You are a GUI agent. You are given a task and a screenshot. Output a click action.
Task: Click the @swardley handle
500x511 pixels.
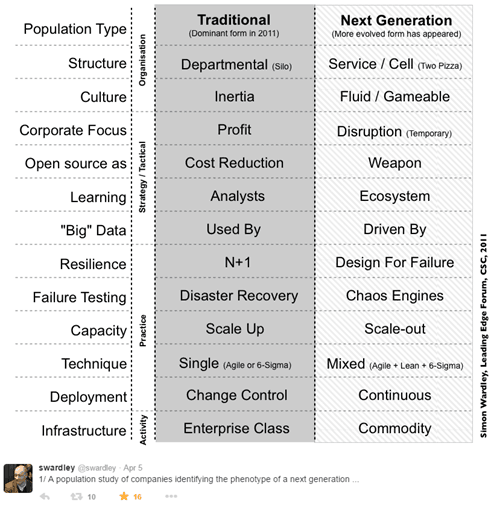pyautogui.click(x=97, y=468)
